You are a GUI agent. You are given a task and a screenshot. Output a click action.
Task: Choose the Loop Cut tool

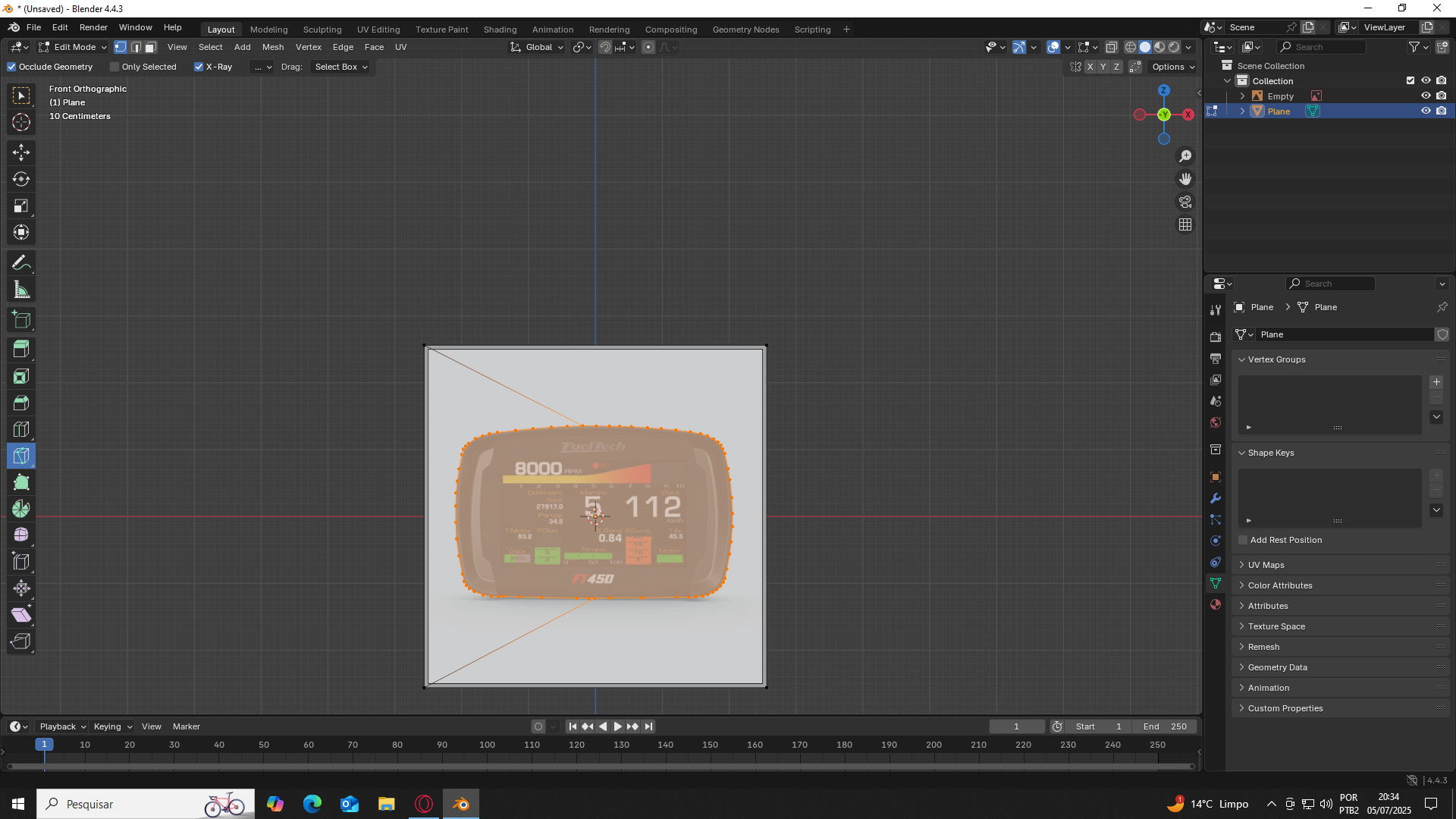tap(21, 429)
